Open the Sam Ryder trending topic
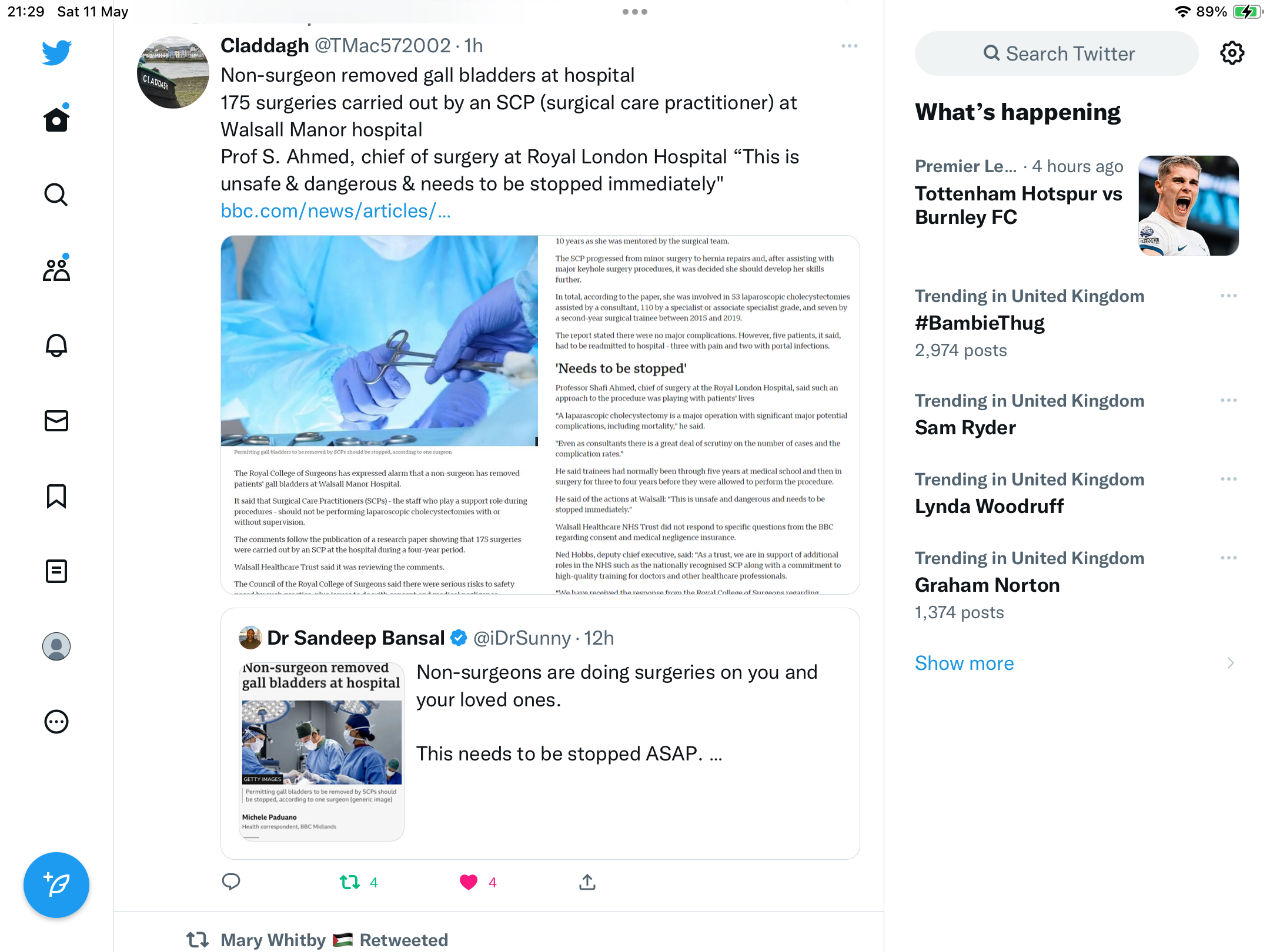The image size is (1270, 952). tap(965, 427)
